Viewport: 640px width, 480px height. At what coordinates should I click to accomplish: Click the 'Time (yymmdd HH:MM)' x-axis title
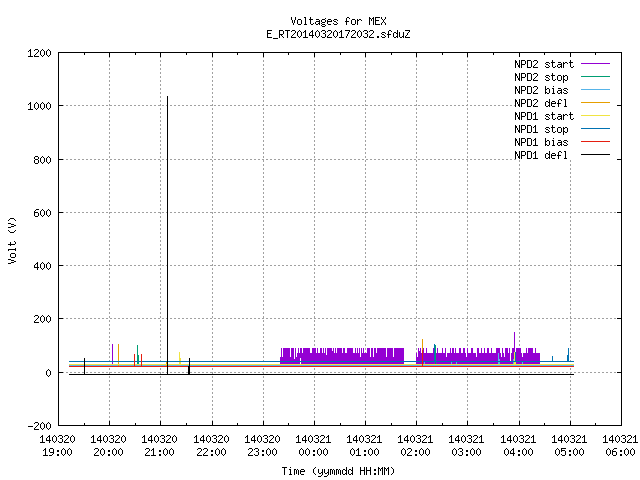[x=338, y=471]
